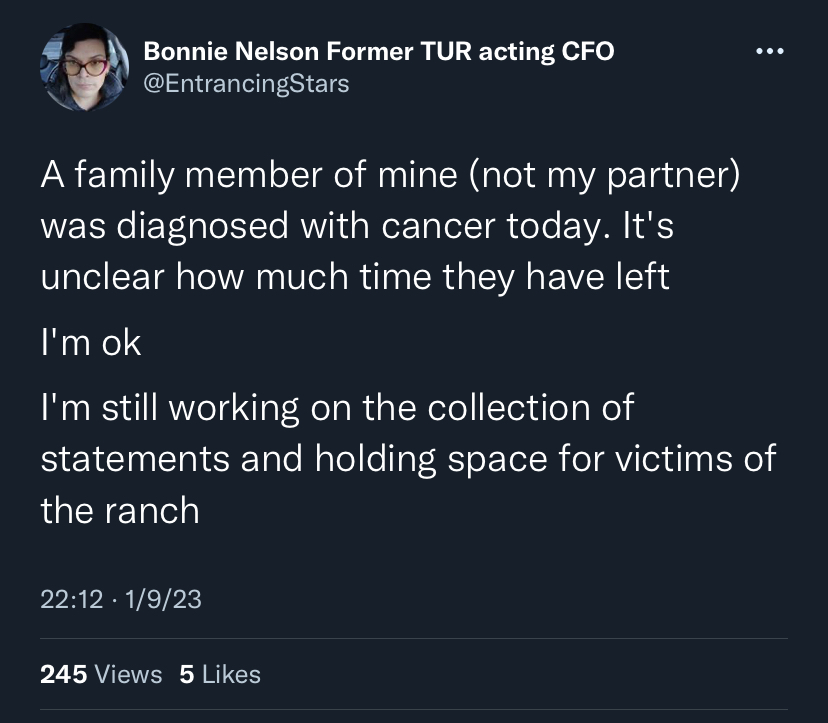Click the 1/9/23 post date
Viewport: 828px width, 723px height.
(x=163, y=599)
